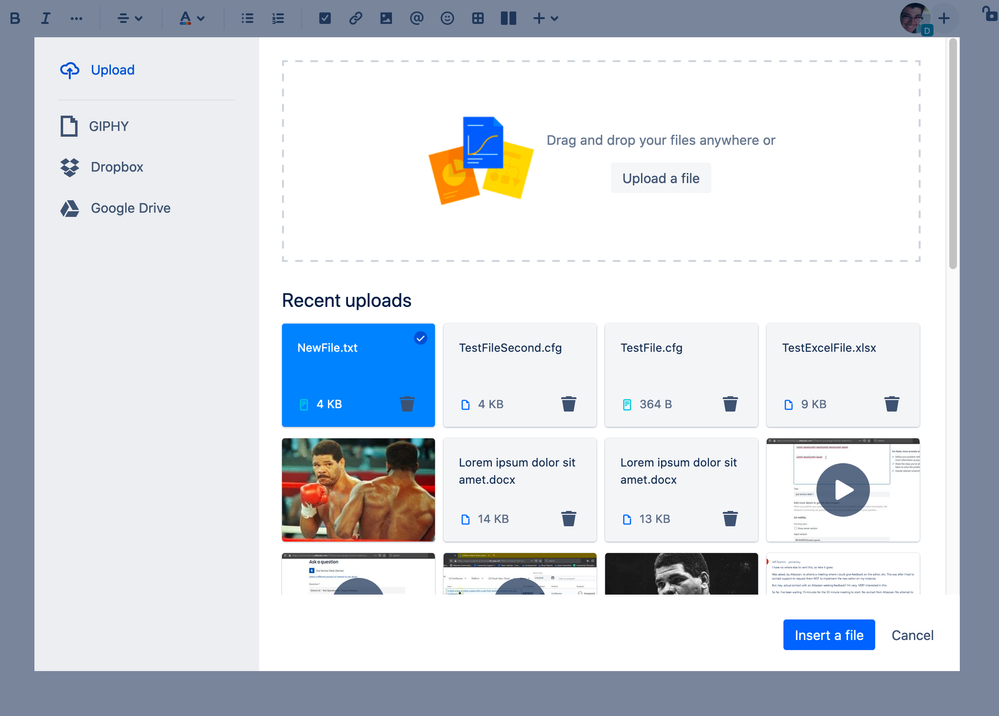Screen dimensions: 999x716
Task: Open text color dropdown
Action: click(x=191, y=18)
